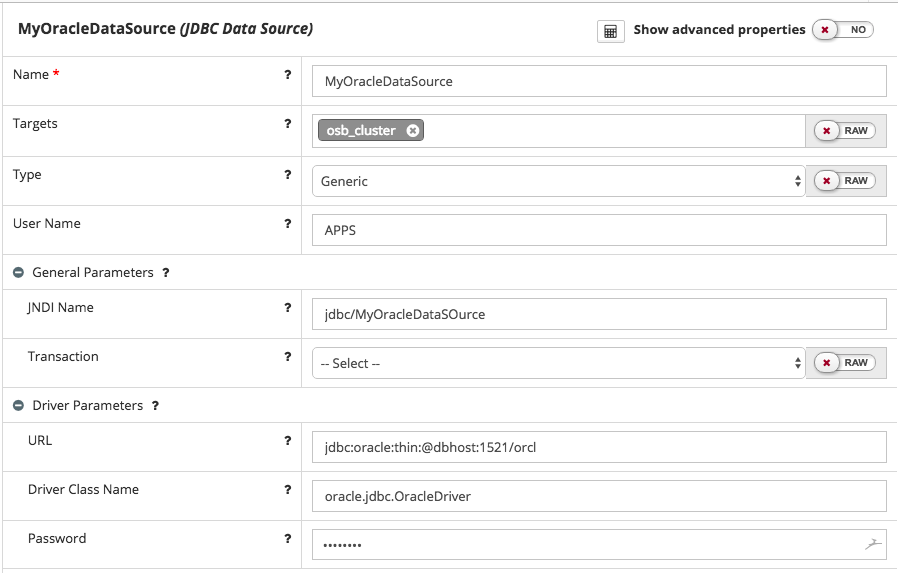Click the key icon in Password field
The width and height of the screenshot is (898, 573).
coord(872,544)
